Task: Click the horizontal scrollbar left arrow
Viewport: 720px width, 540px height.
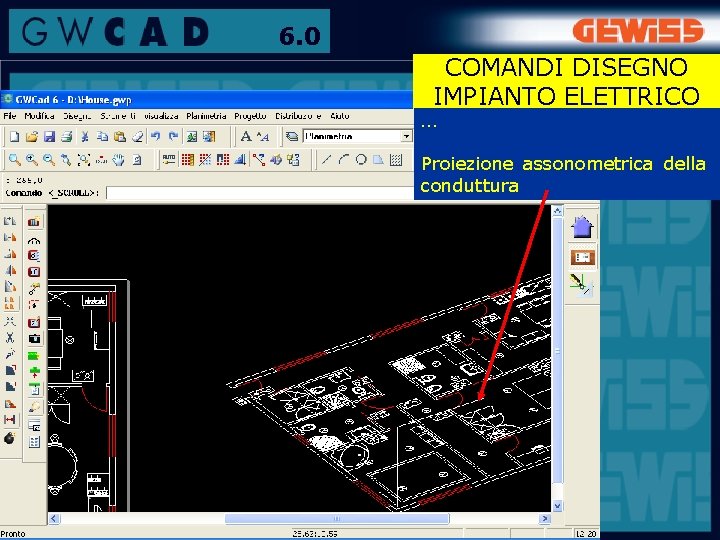Action: click(54, 518)
